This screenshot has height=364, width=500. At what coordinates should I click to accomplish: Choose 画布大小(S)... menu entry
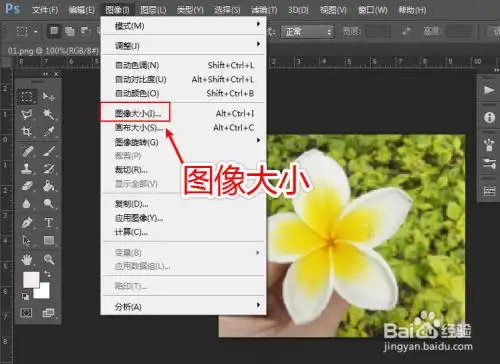coord(183,127)
